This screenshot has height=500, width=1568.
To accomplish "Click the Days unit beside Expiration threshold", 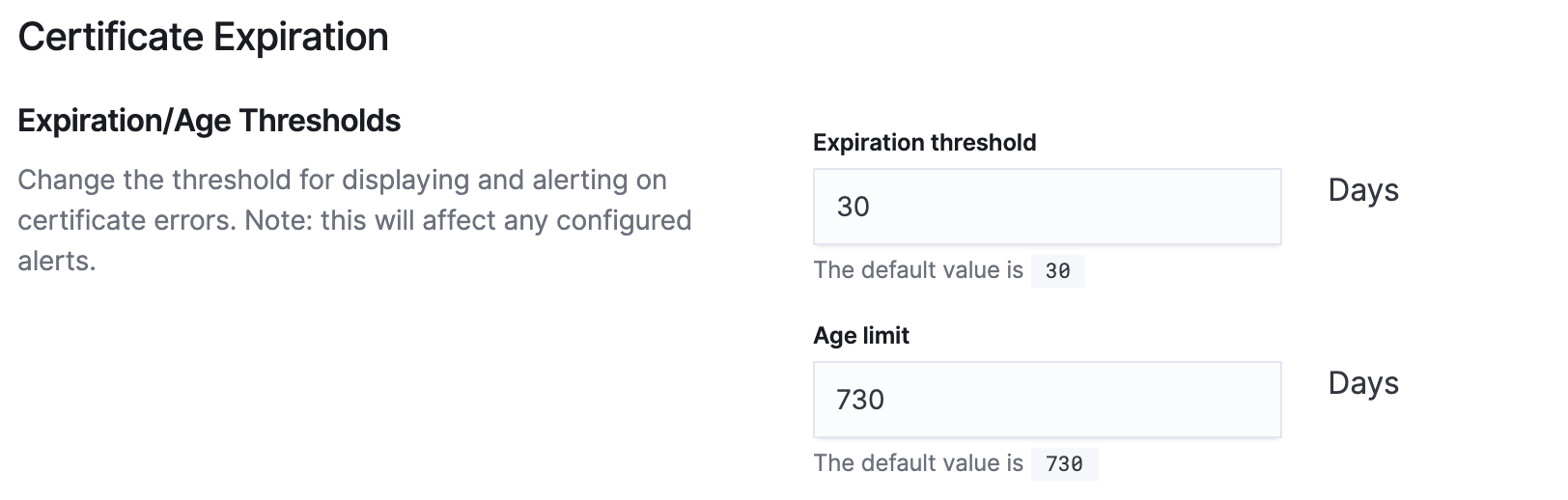I will (1362, 190).
